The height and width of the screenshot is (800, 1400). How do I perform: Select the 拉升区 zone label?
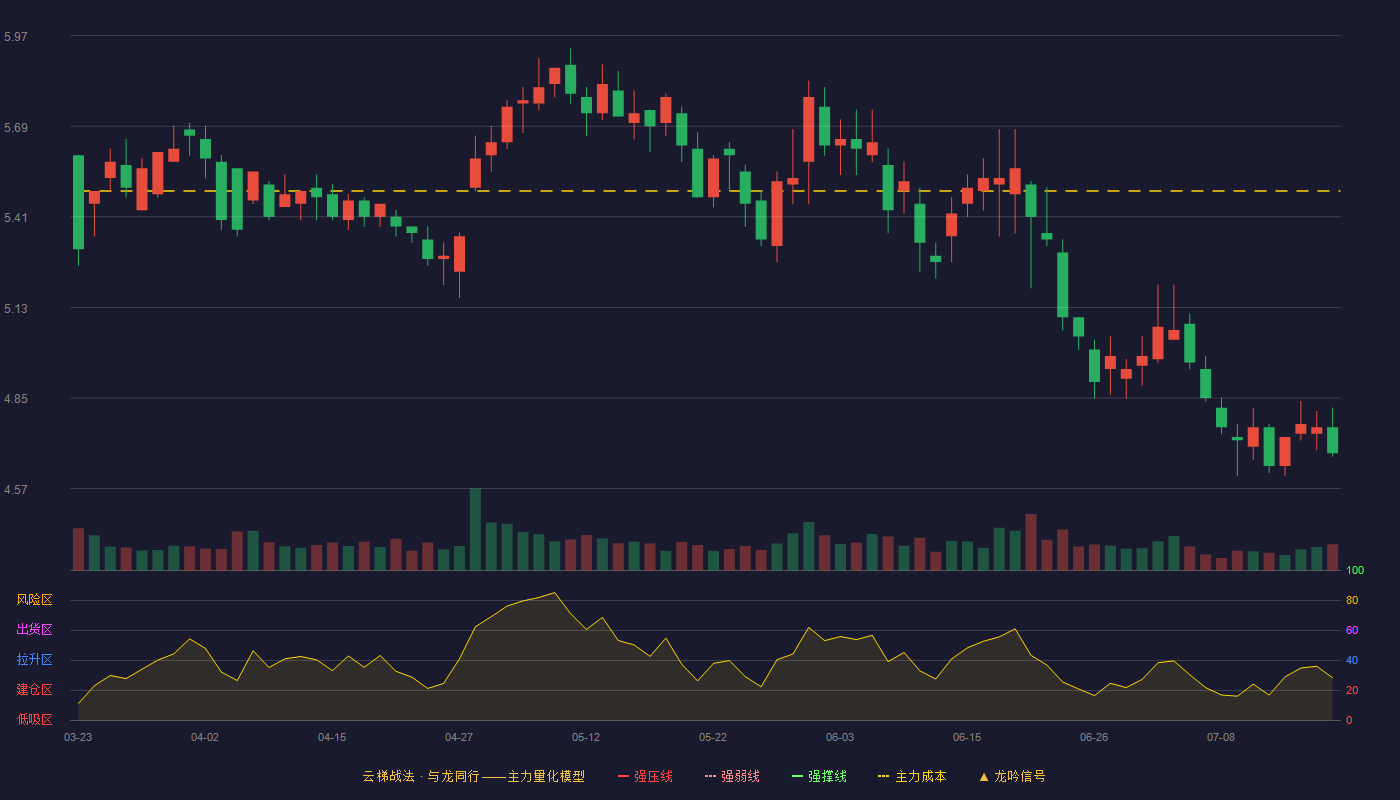coord(34,660)
